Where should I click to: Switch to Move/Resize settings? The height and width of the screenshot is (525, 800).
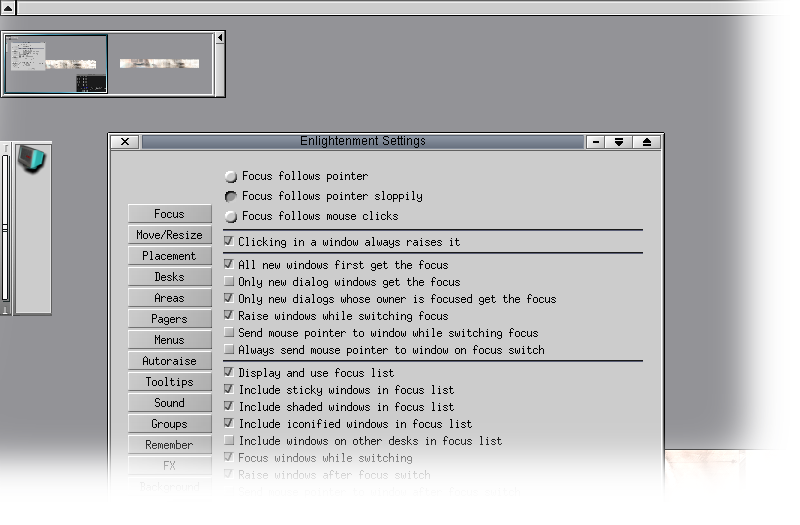pos(169,234)
